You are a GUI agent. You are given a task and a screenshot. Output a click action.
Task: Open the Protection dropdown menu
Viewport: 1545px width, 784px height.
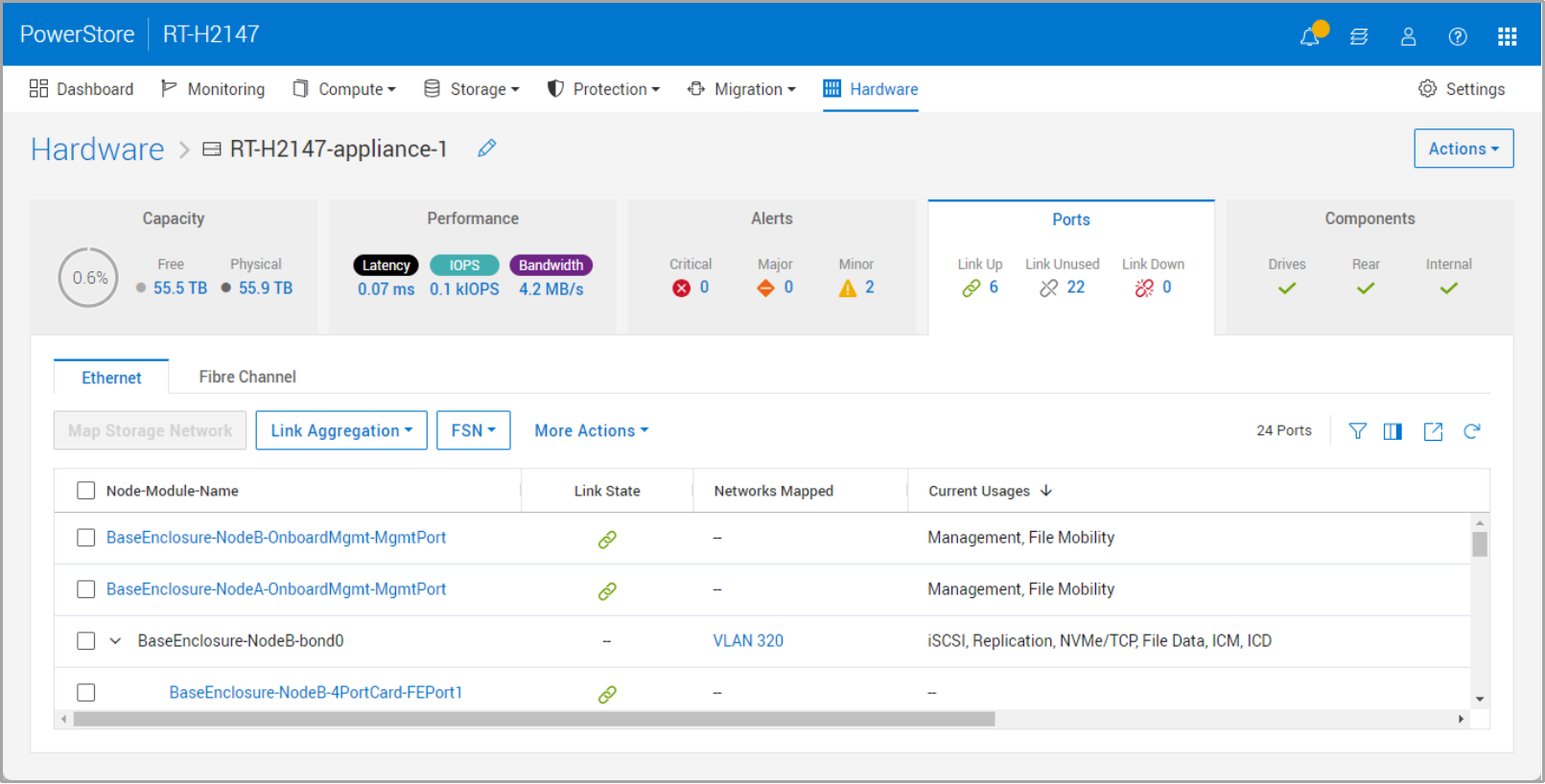click(x=603, y=89)
